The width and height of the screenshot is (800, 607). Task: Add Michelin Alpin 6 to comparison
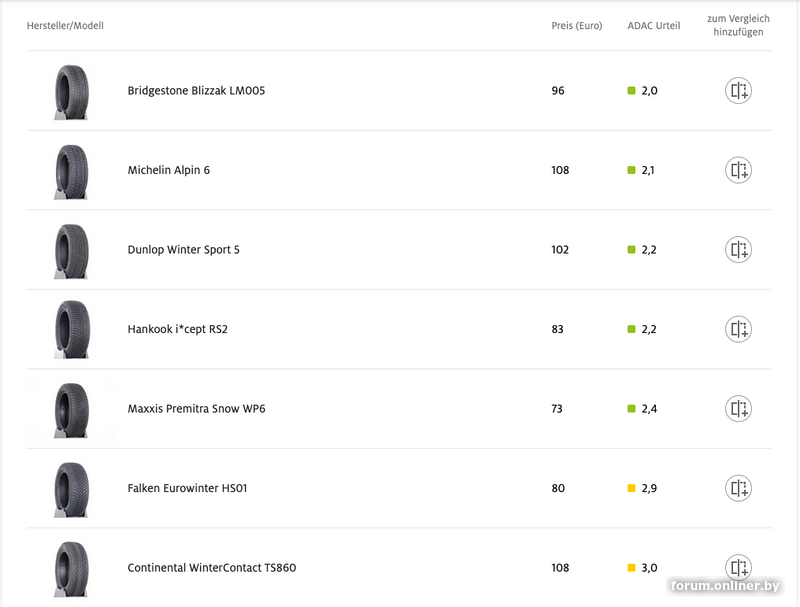tap(738, 170)
